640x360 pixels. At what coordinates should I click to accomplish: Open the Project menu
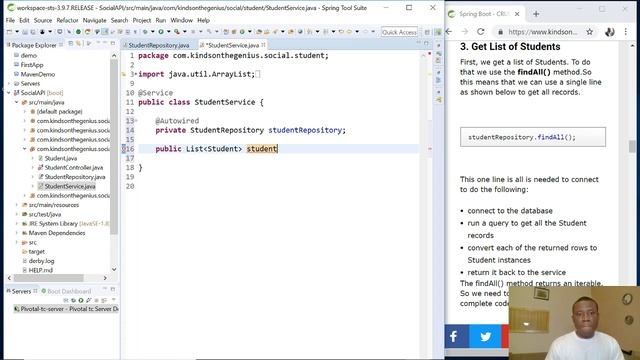[142, 20]
